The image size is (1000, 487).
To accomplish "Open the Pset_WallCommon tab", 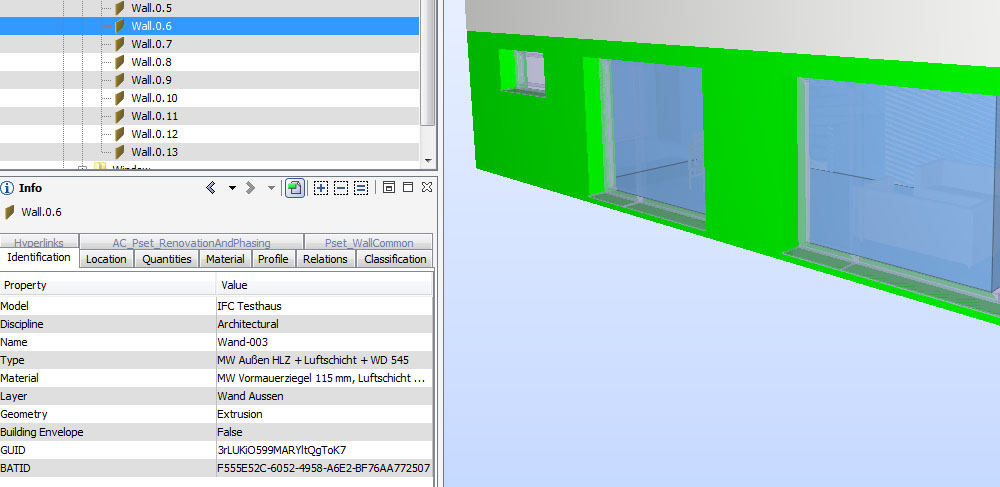I will tap(369, 243).
